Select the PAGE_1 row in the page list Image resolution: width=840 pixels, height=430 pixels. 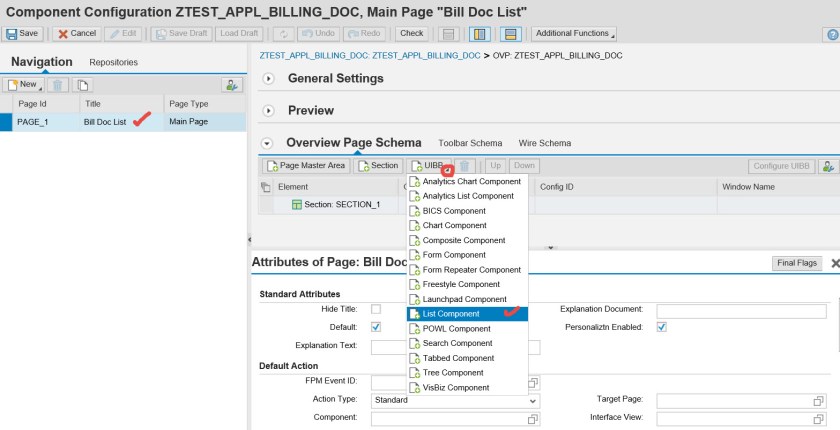[x=123, y=122]
